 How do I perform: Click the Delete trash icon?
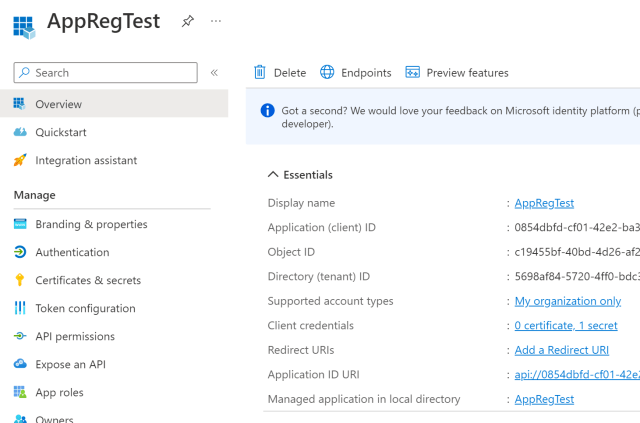click(x=260, y=72)
